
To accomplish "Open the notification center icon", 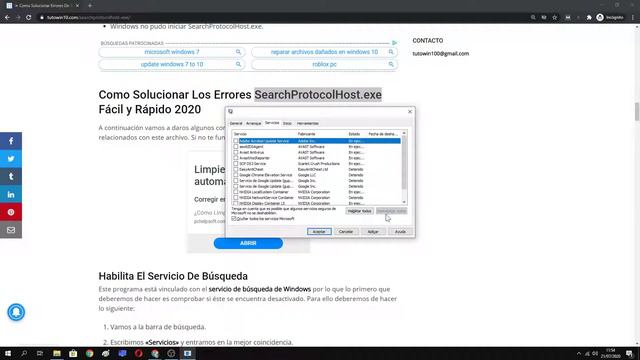I will pos(630,353).
